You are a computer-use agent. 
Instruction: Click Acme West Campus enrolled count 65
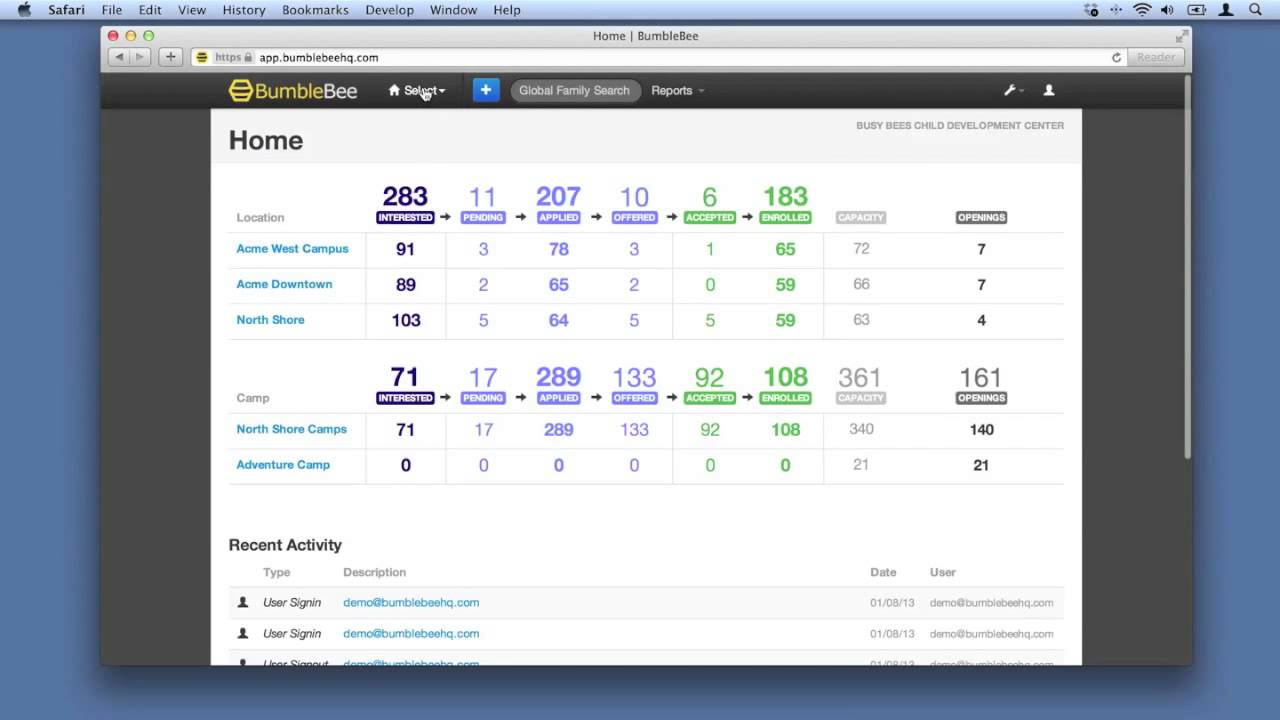point(785,249)
